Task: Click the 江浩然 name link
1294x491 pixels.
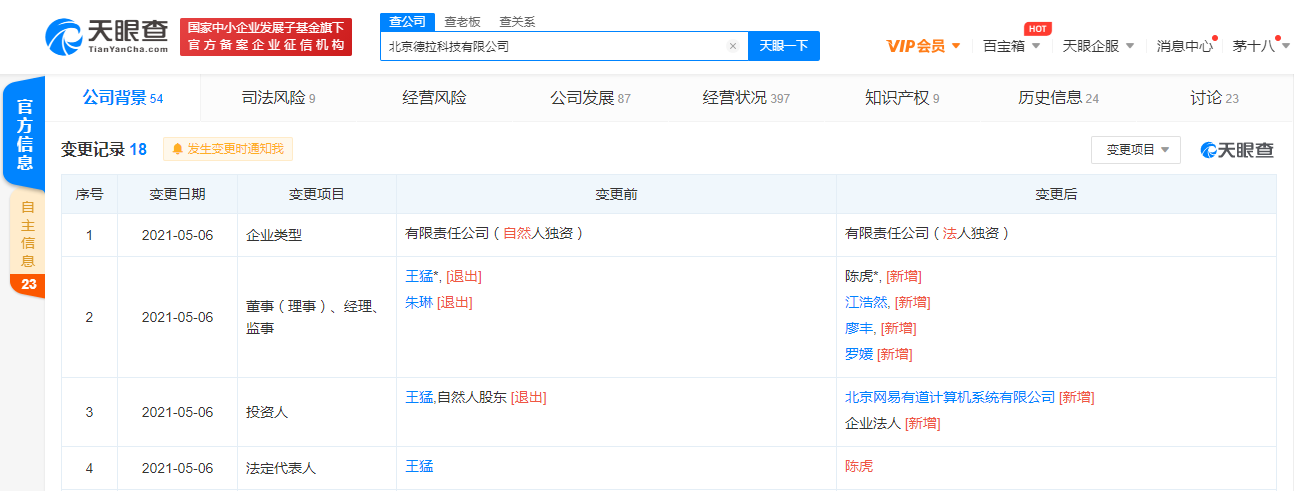Action: (866, 302)
